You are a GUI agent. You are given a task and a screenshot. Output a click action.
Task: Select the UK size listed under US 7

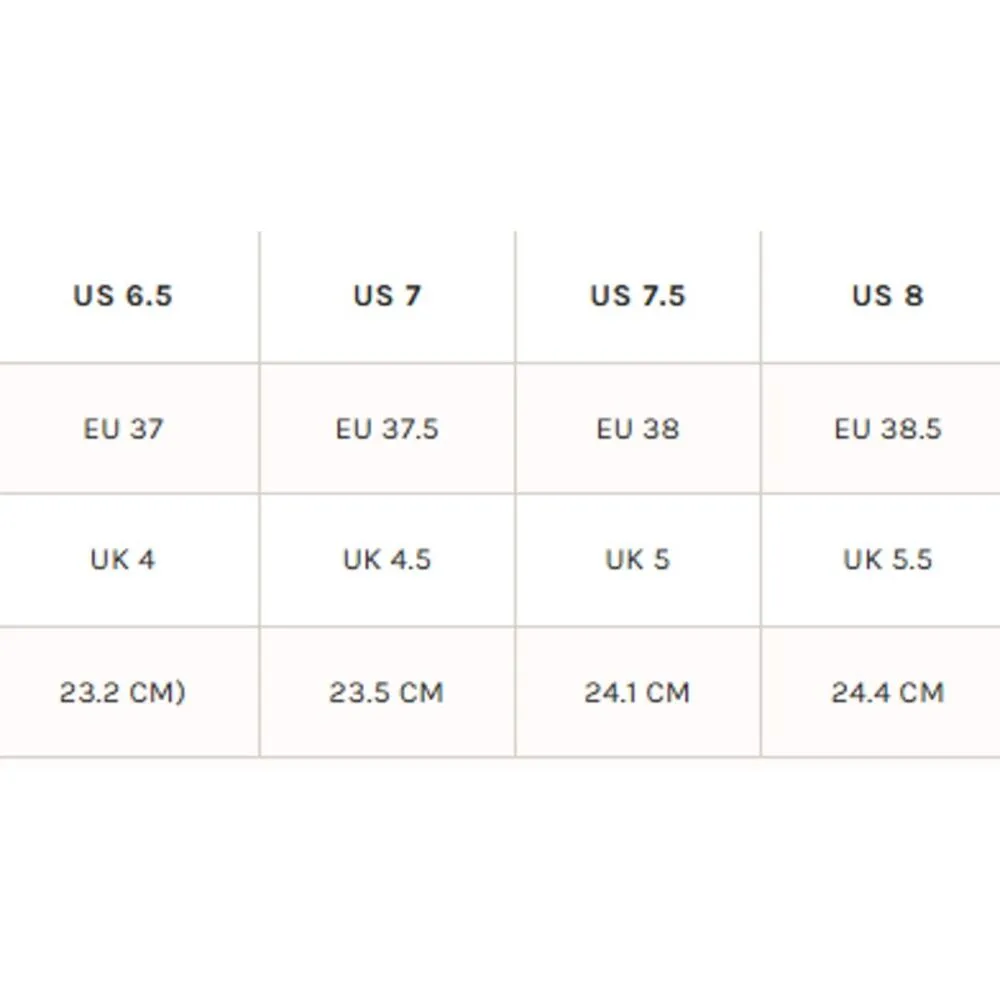387,559
